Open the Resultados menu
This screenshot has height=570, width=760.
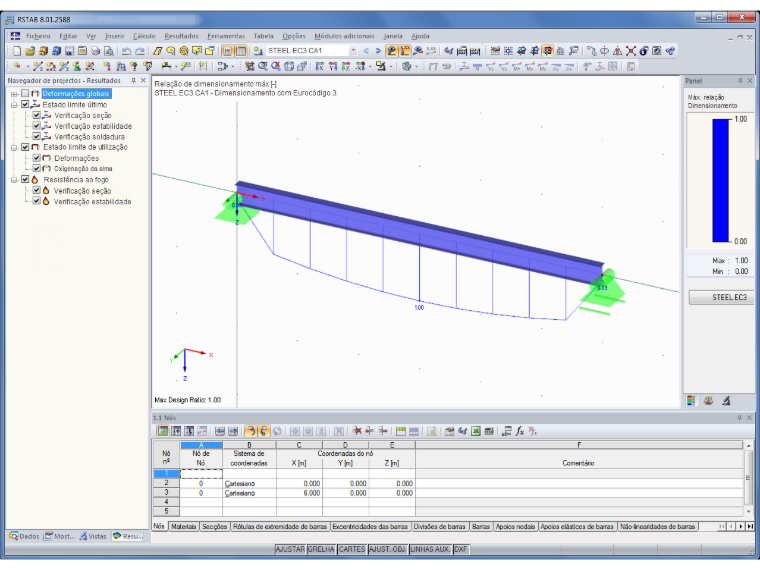tap(181, 36)
